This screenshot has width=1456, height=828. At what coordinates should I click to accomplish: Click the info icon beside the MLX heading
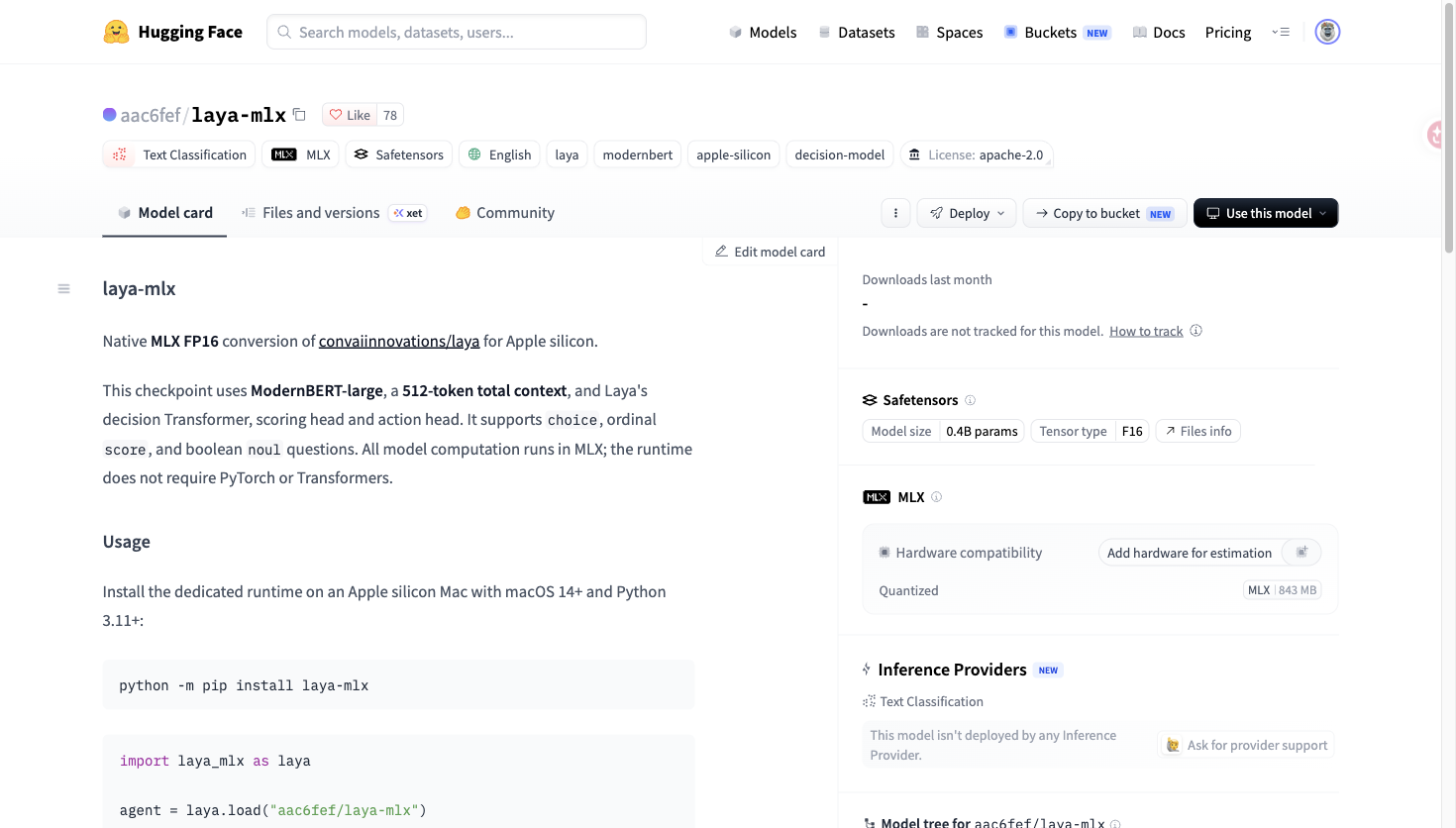(937, 497)
